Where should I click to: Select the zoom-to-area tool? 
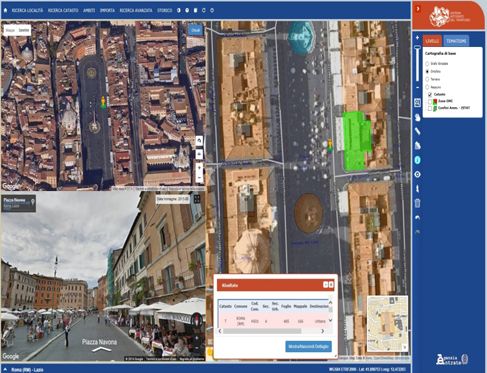(417, 103)
